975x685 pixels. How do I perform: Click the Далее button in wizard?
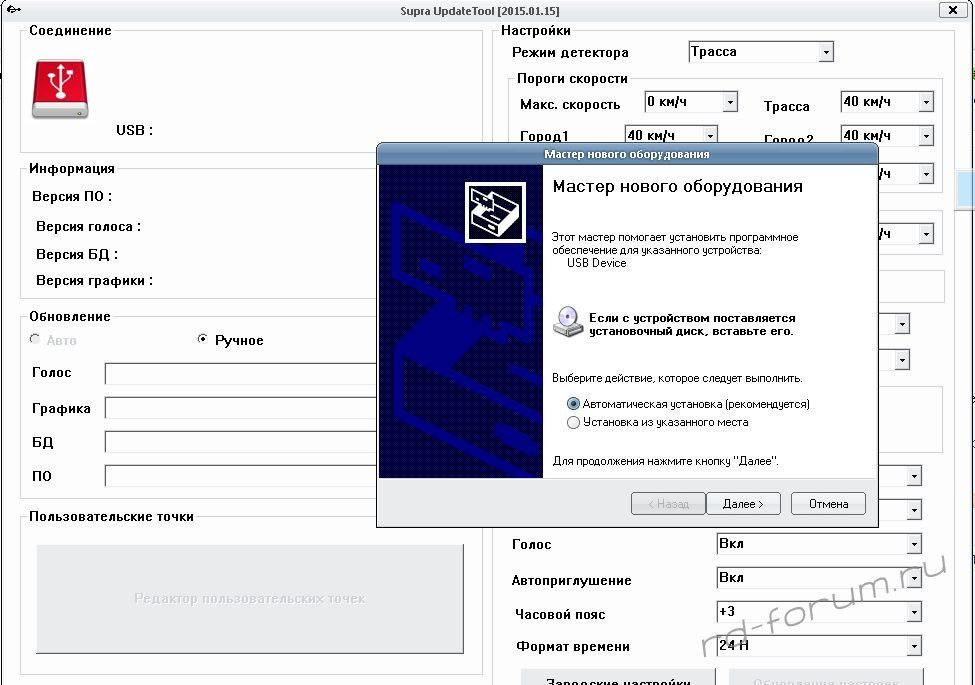tap(743, 504)
